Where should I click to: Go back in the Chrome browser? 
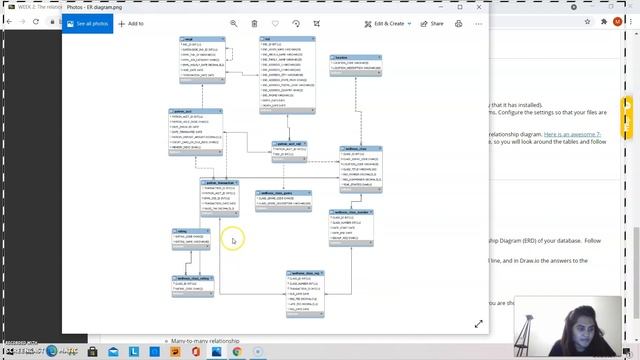tap(9, 22)
